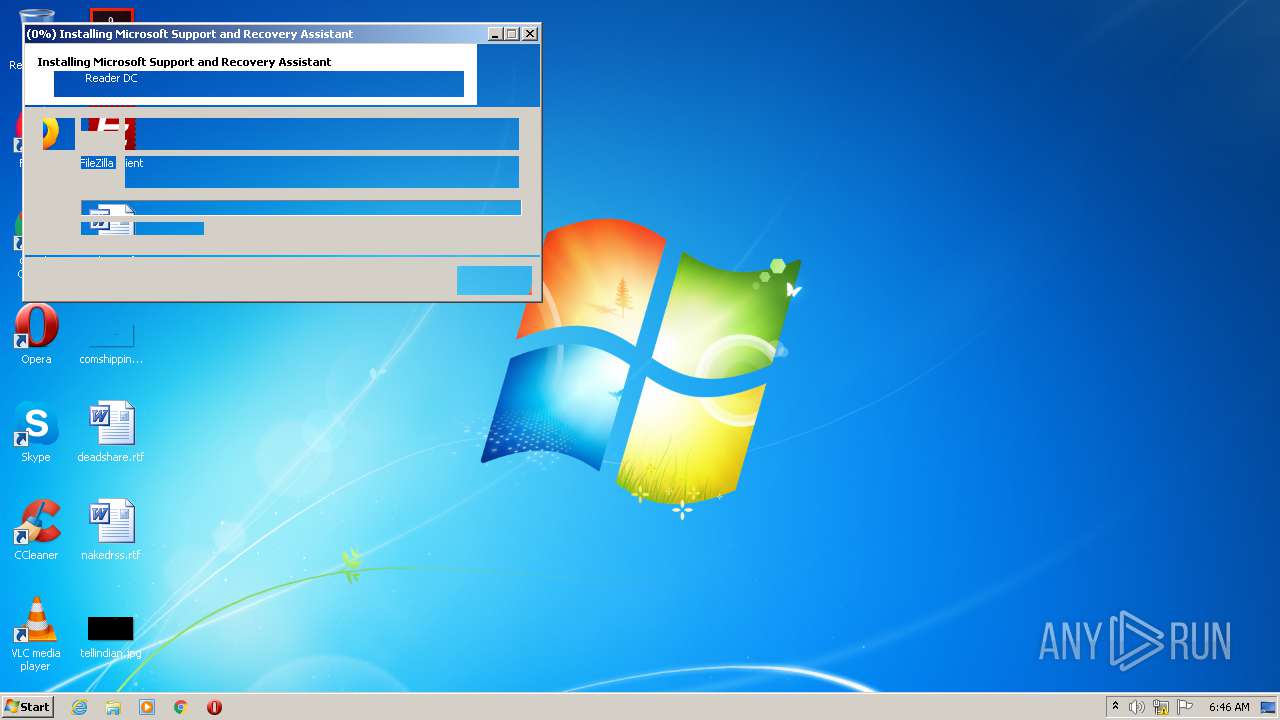Open the Action Center flag icon
The width and height of the screenshot is (1280, 720).
click(1185, 707)
